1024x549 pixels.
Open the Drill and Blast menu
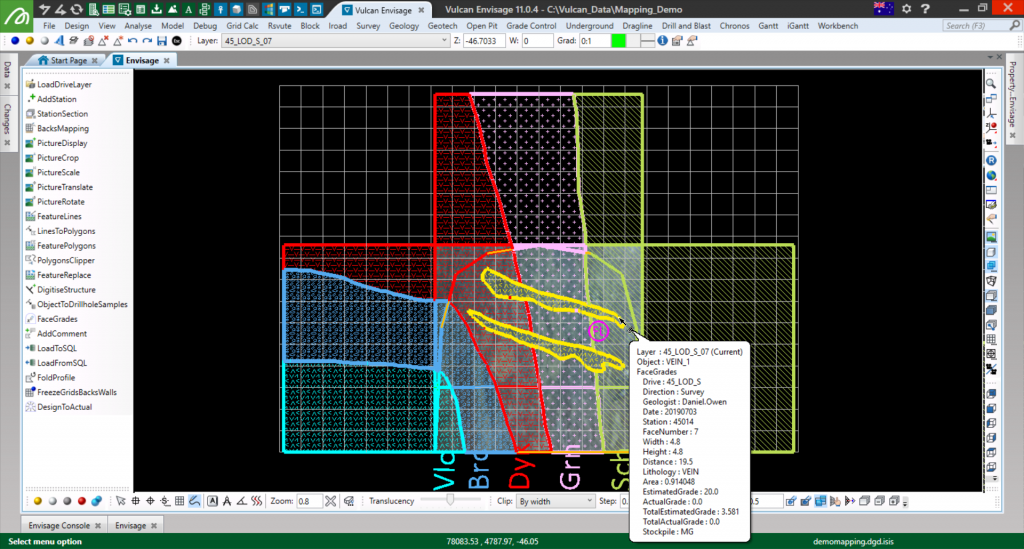pos(686,25)
